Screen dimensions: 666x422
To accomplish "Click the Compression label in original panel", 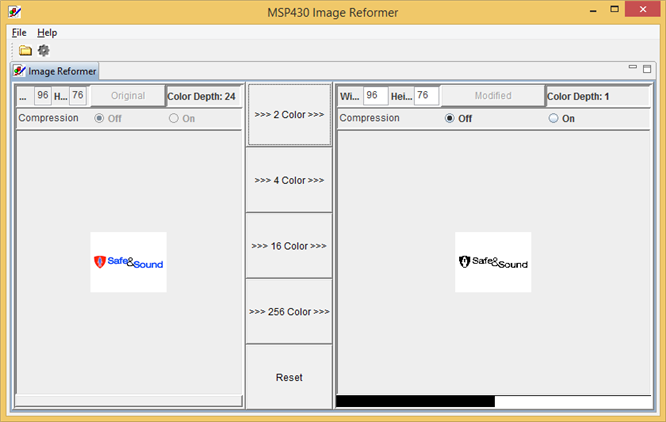I will [x=48, y=118].
